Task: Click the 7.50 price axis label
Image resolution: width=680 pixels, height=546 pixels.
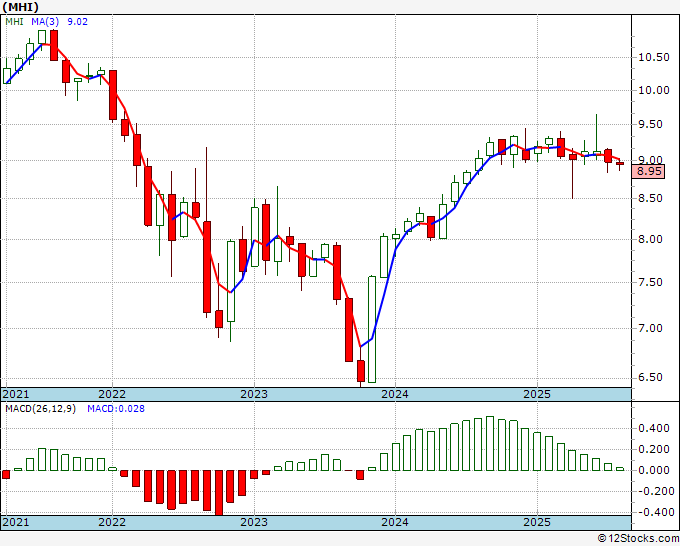Action: click(650, 282)
